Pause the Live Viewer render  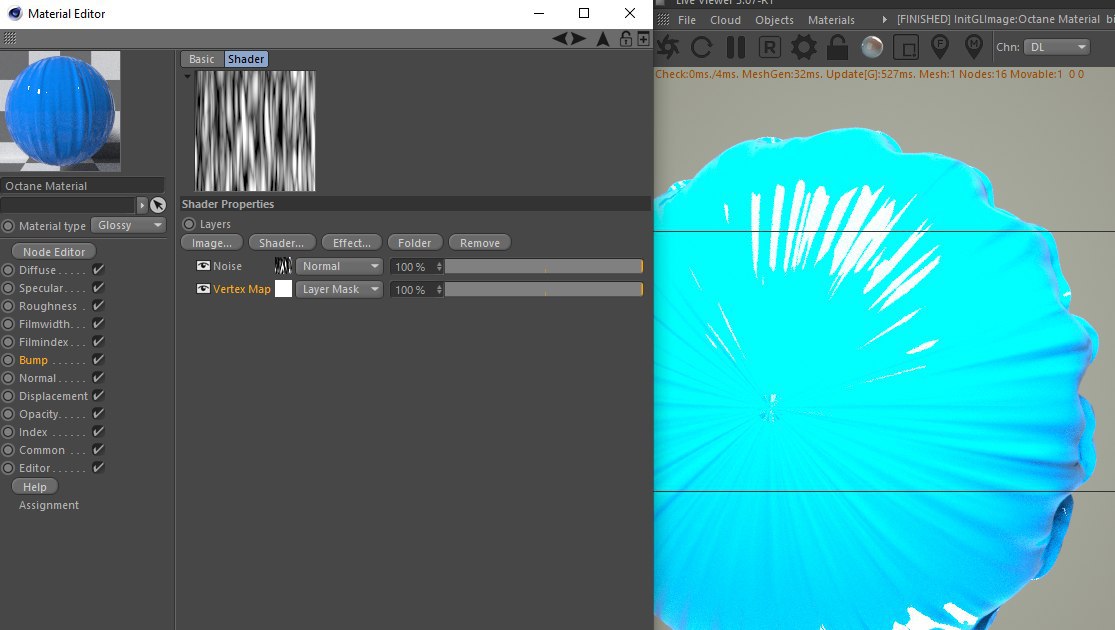(736, 48)
